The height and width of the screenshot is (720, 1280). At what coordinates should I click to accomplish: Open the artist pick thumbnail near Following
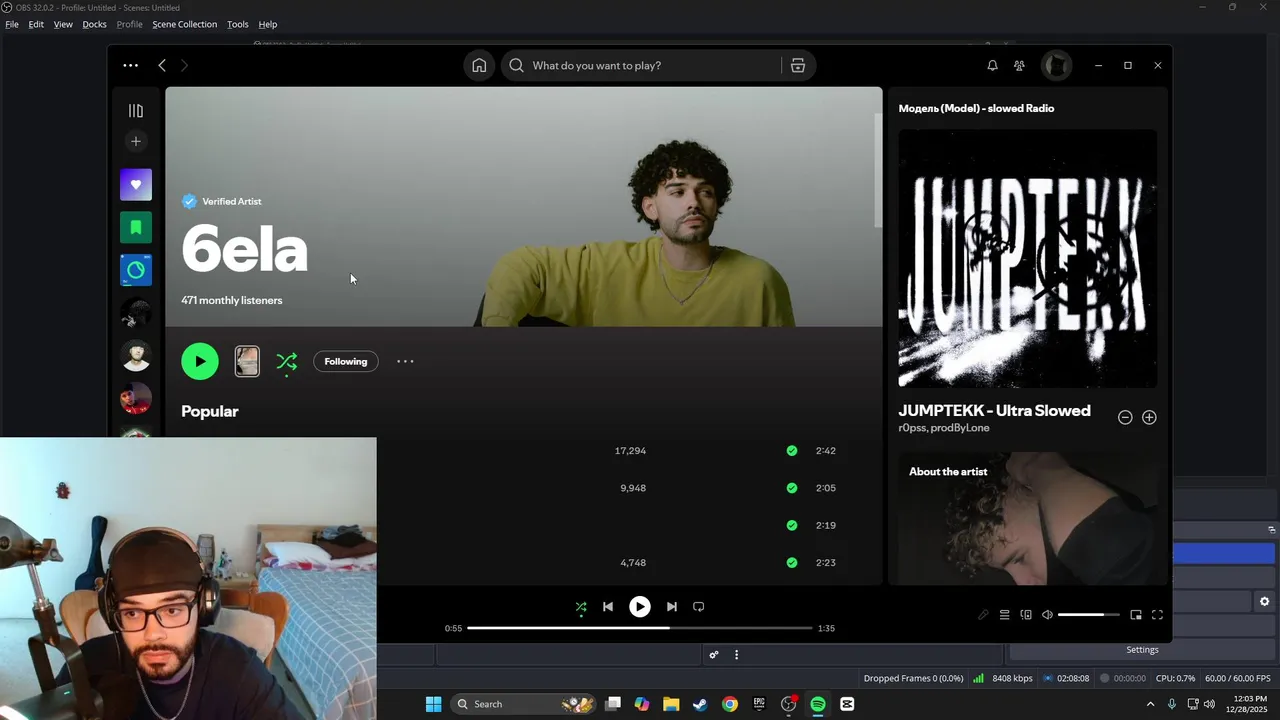coord(247,361)
